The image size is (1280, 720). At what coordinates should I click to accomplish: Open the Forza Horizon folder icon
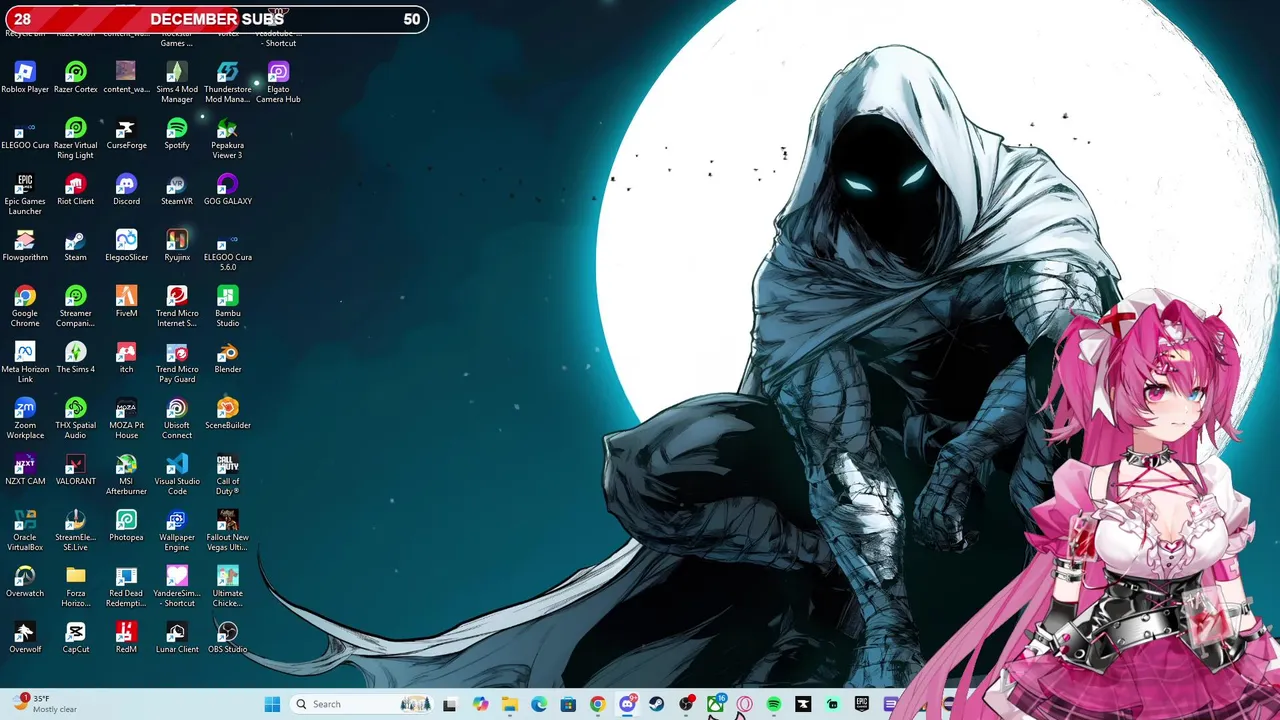76,587
